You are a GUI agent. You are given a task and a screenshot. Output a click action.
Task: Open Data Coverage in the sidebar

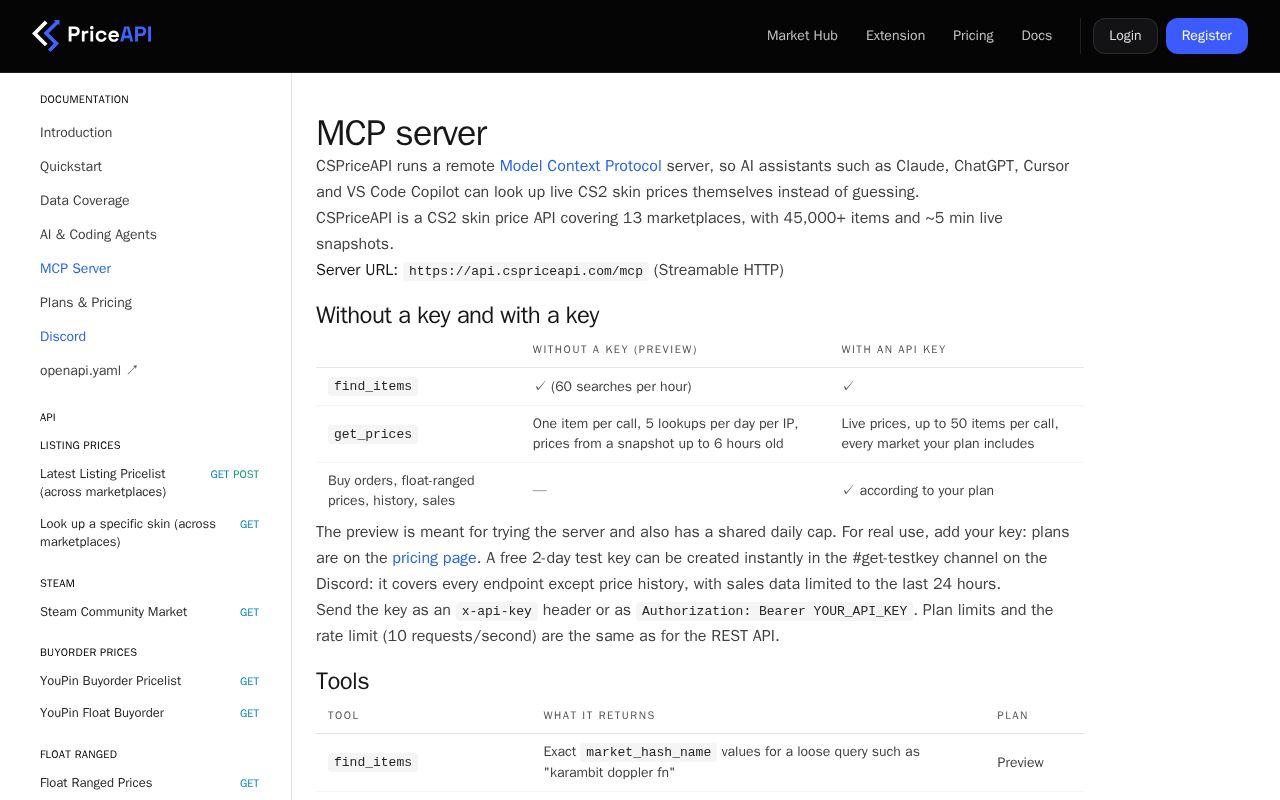click(x=85, y=200)
